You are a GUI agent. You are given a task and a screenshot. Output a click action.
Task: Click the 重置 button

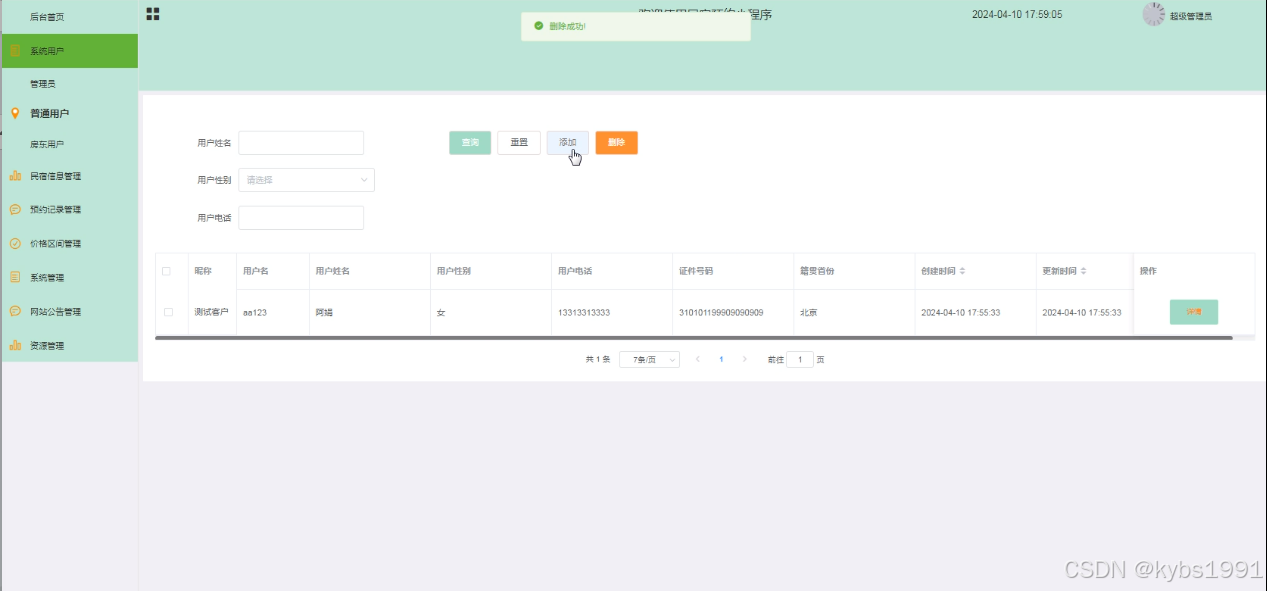pos(519,143)
